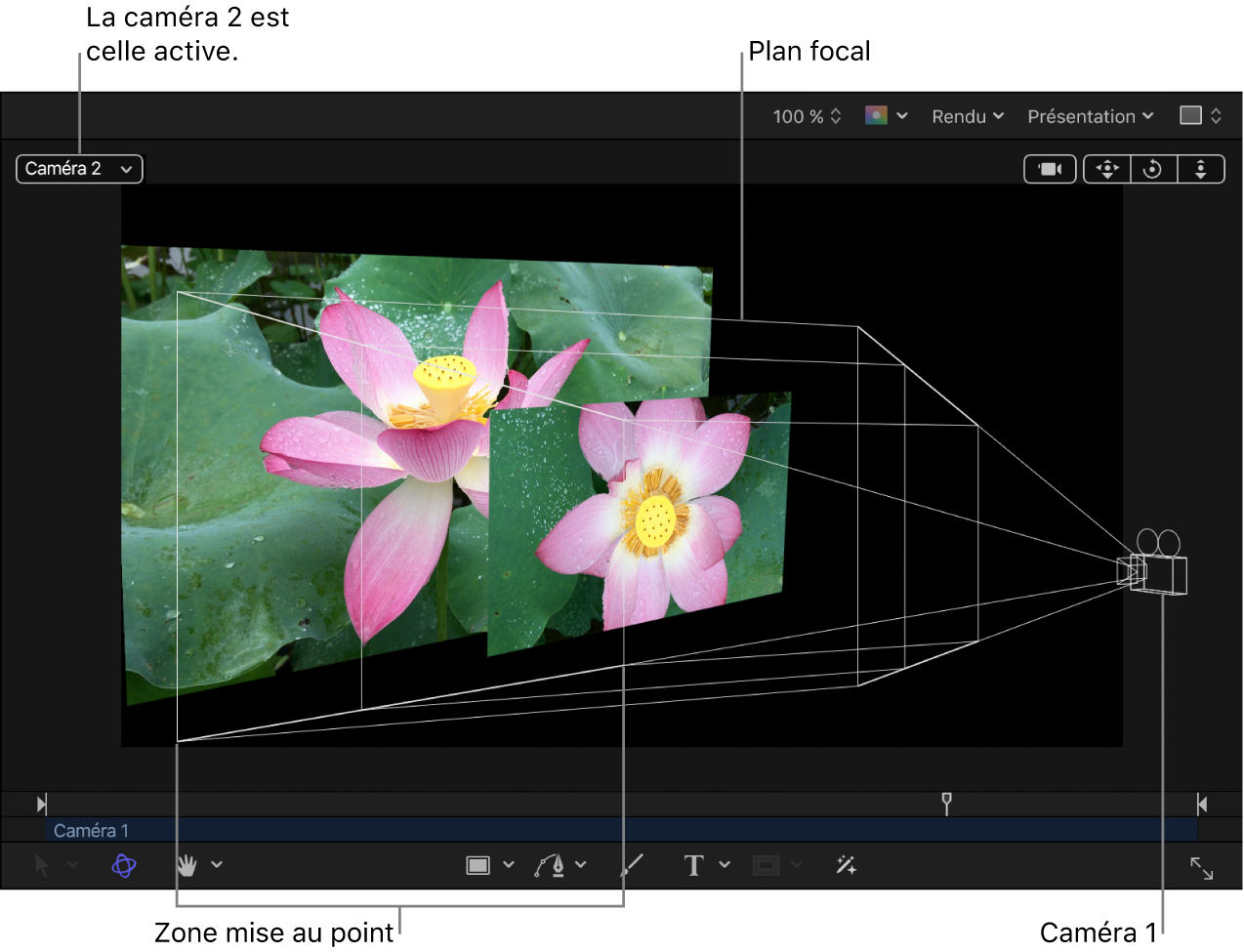Open the Rendu menu
Screen dimensions: 1244x952
coord(967,116)
